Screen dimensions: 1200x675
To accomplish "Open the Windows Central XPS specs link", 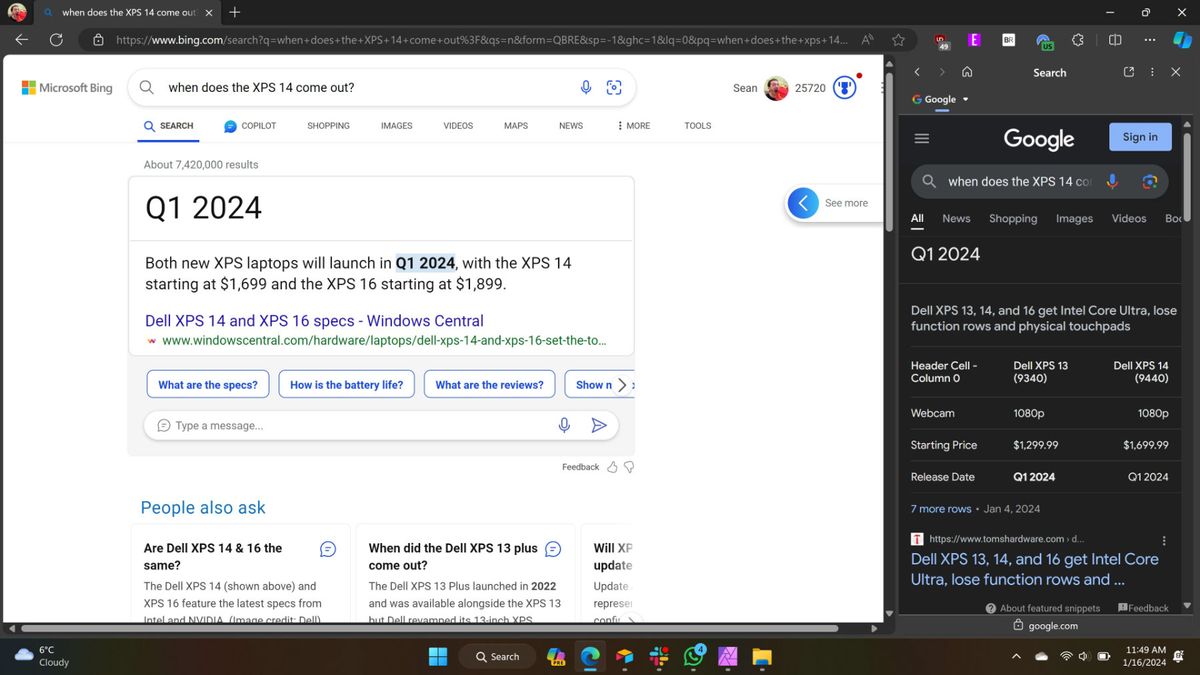I will pos(315,320).
